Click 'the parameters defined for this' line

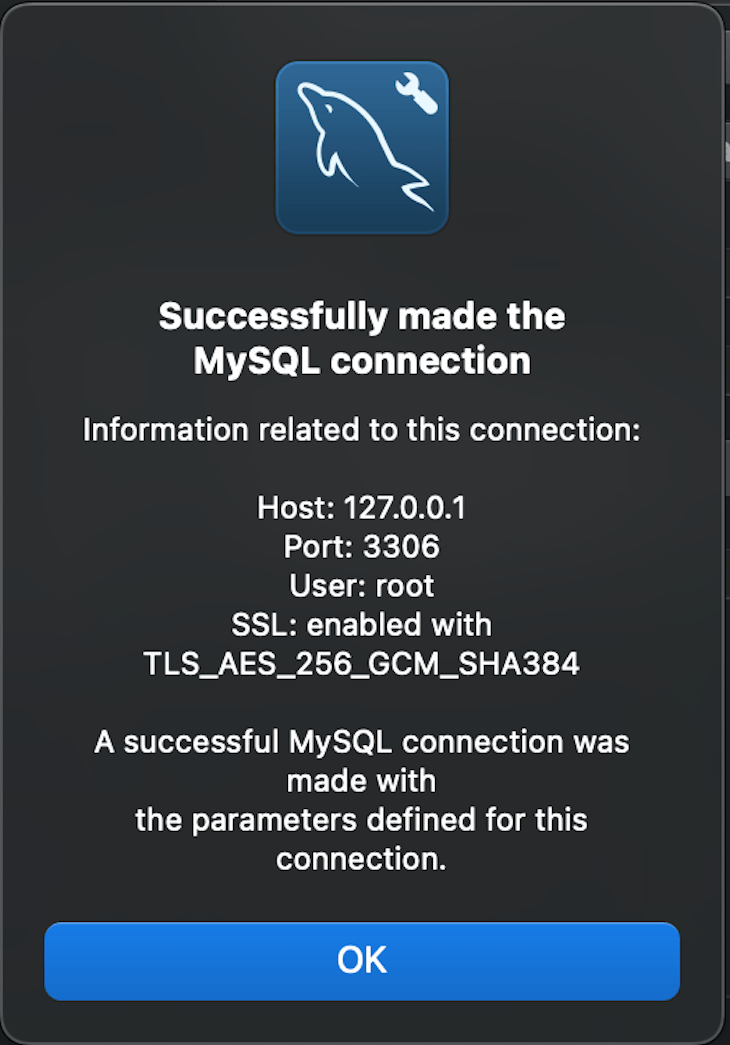(x=361, y=820)
